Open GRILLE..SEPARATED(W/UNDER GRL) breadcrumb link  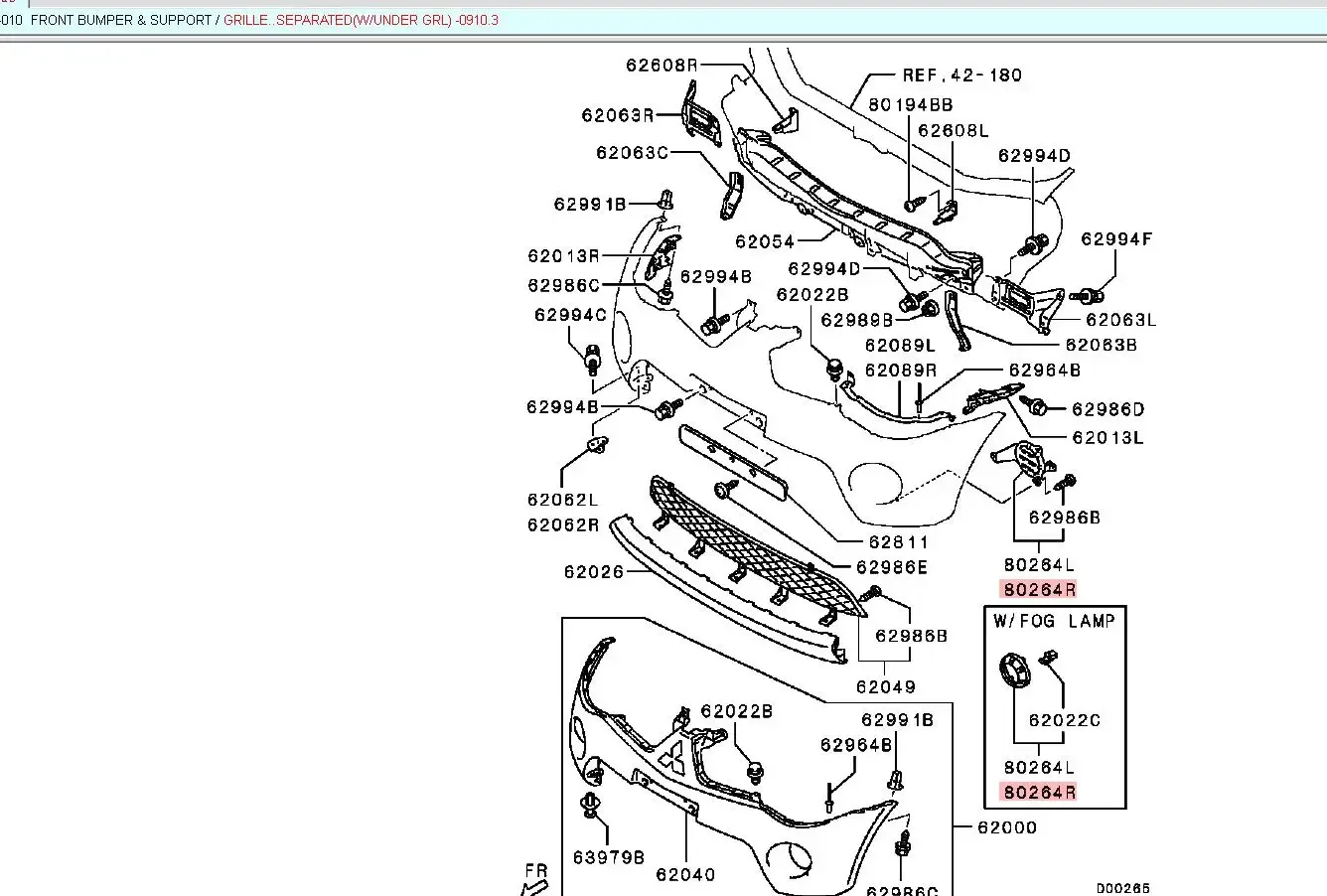[362, 20]
